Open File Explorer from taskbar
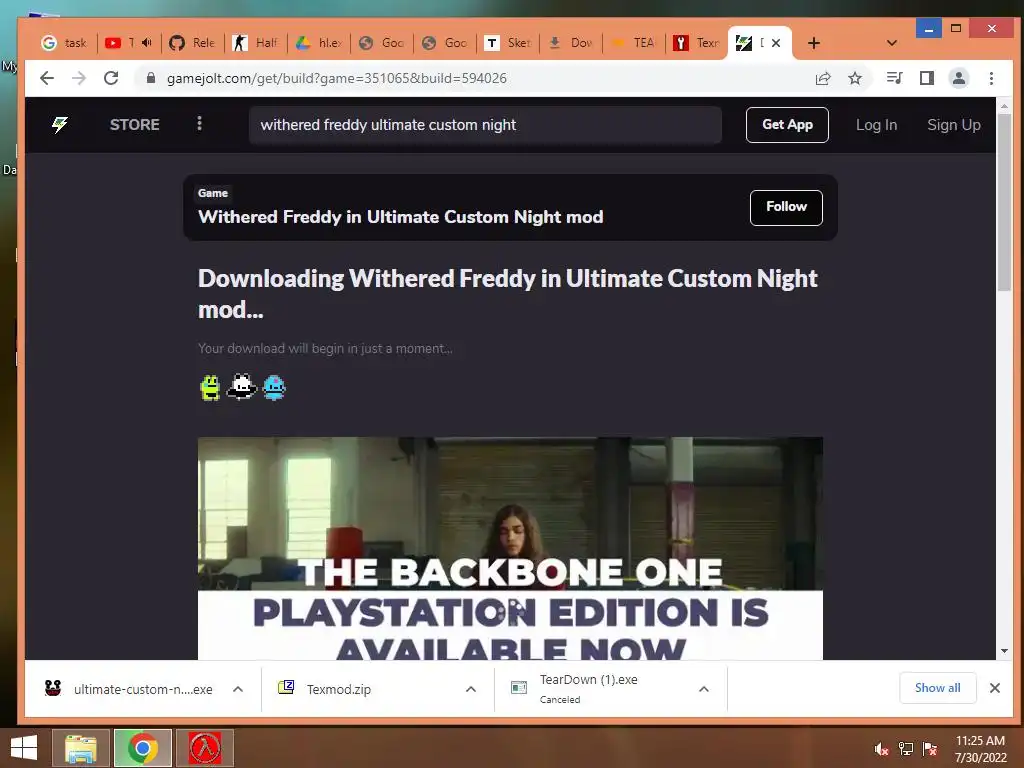 80,748
